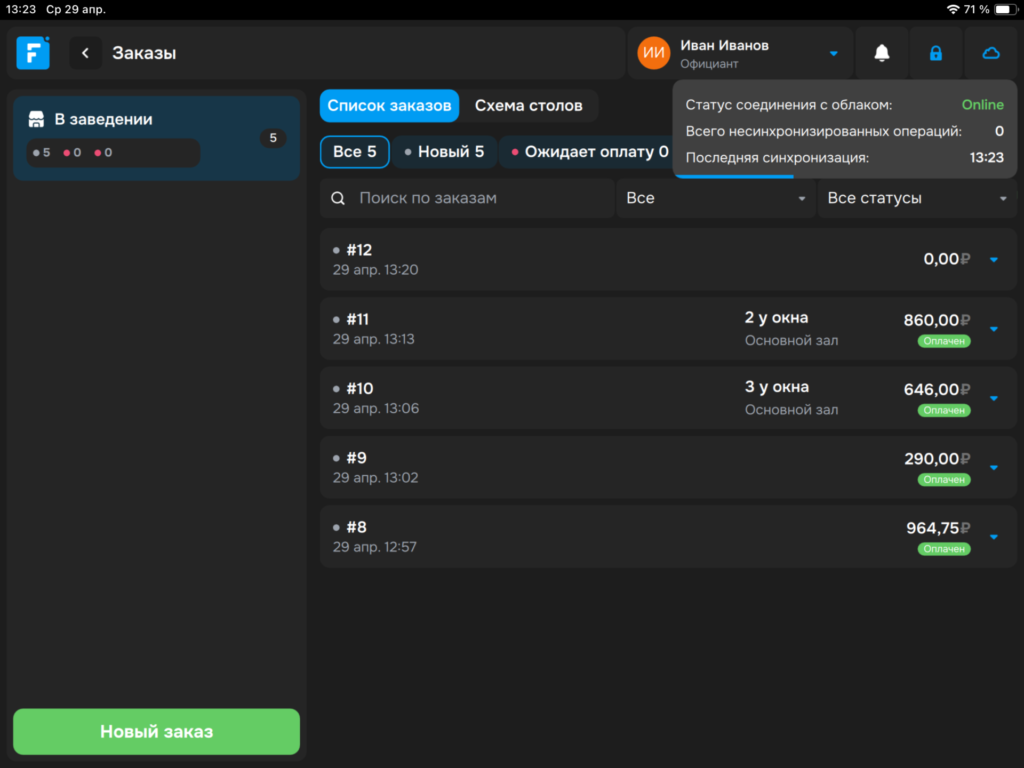This screenshot has width=1024, height=768.
Task: Tap battery indicator in status bar
Action: [x=1006, y=9]
